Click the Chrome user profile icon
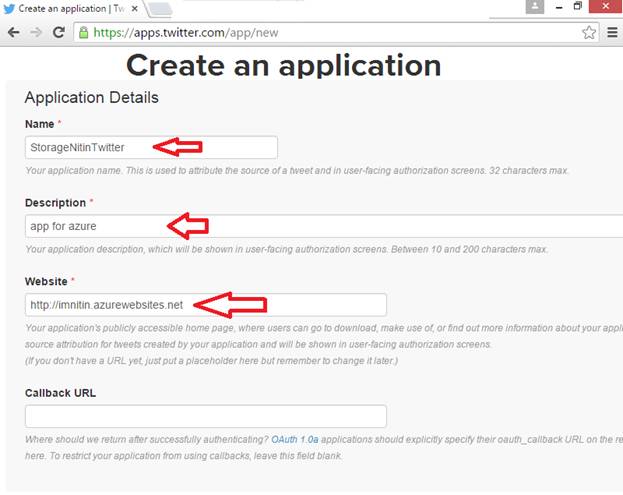This screenshot has width=623, height=495. coord(535,6)
